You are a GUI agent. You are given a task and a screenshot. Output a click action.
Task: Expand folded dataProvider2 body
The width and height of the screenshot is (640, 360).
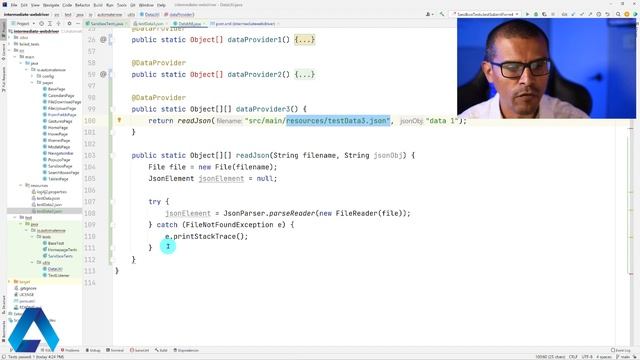pyautogui.click(x=304, y=74)
